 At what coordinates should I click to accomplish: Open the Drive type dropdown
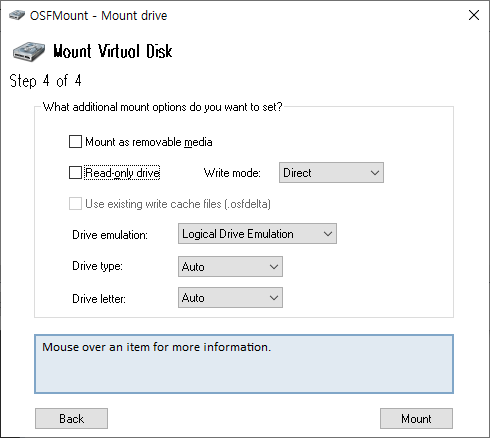pos(230,266)
